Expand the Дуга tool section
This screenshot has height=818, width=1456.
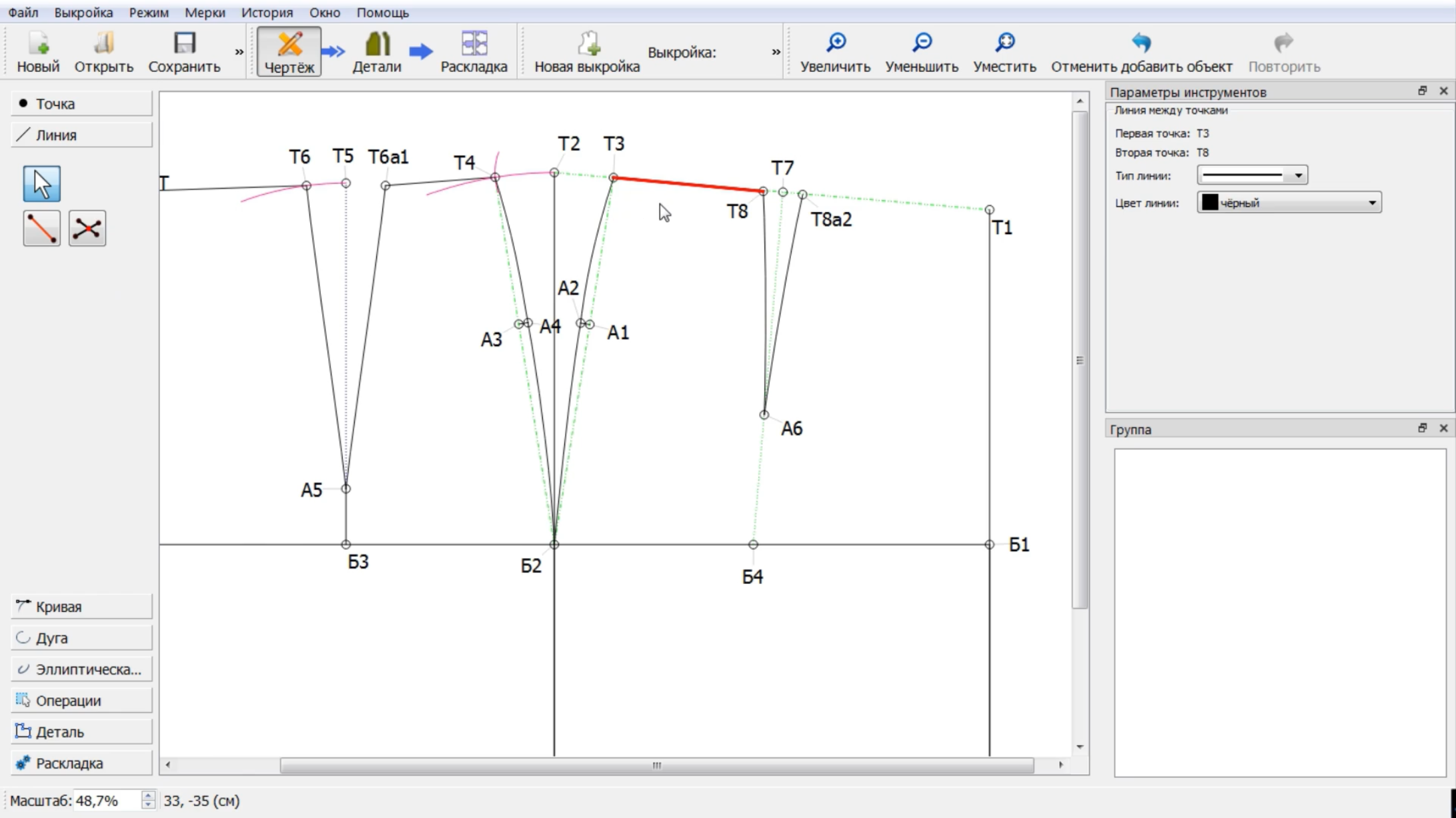tap(81, 638)
